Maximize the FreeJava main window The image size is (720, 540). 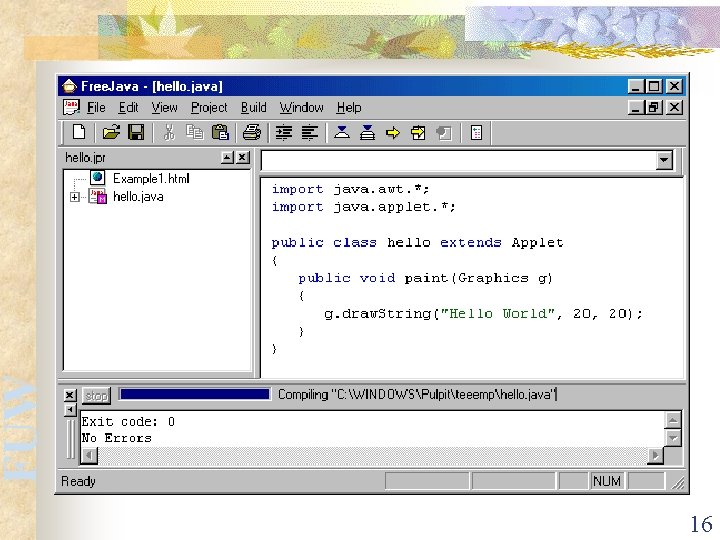(654, 86)
